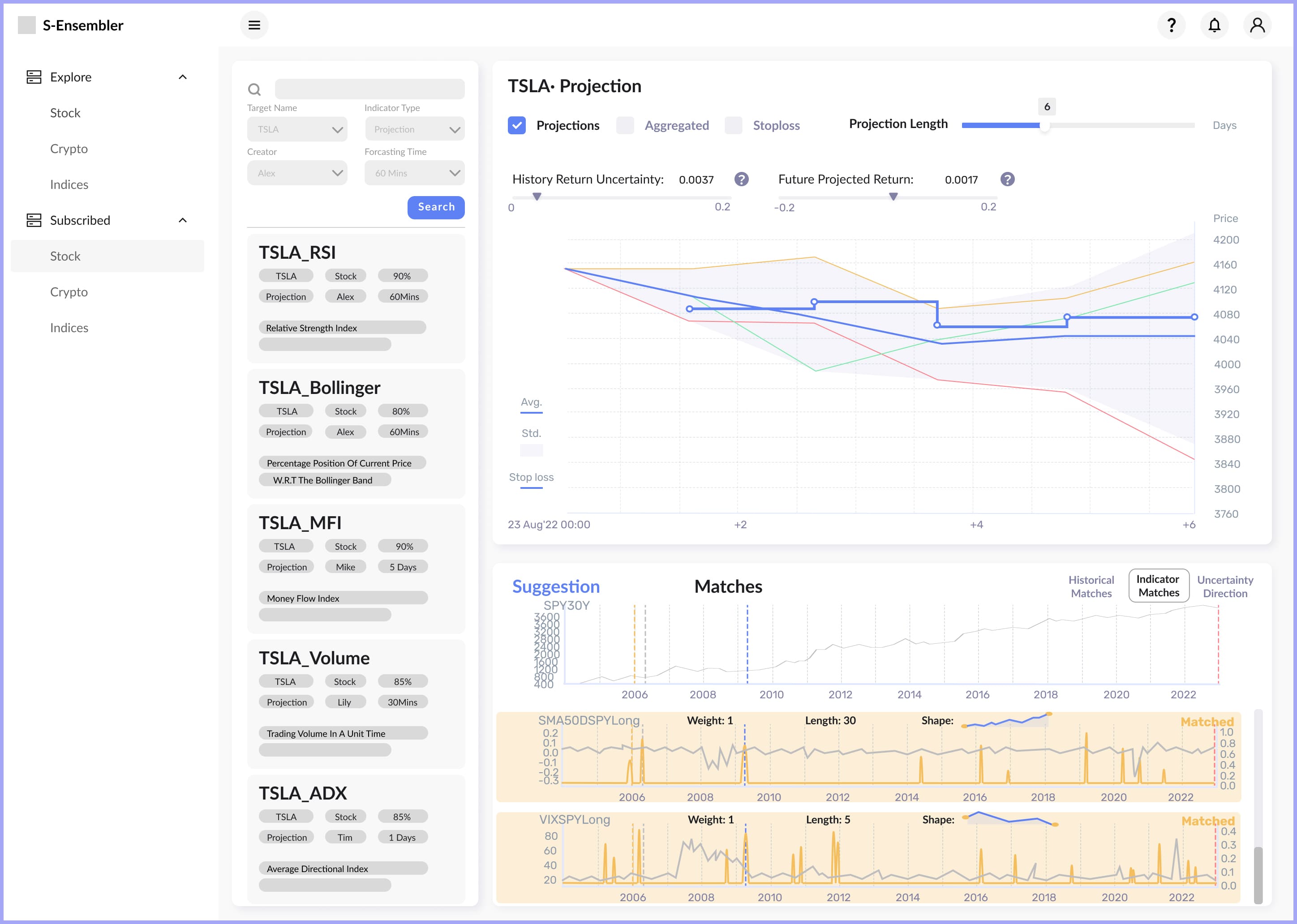Viewport: 1297px width, 924px height.
Task: Switch to Historical Matches tab
Action: coord(1091,586)
